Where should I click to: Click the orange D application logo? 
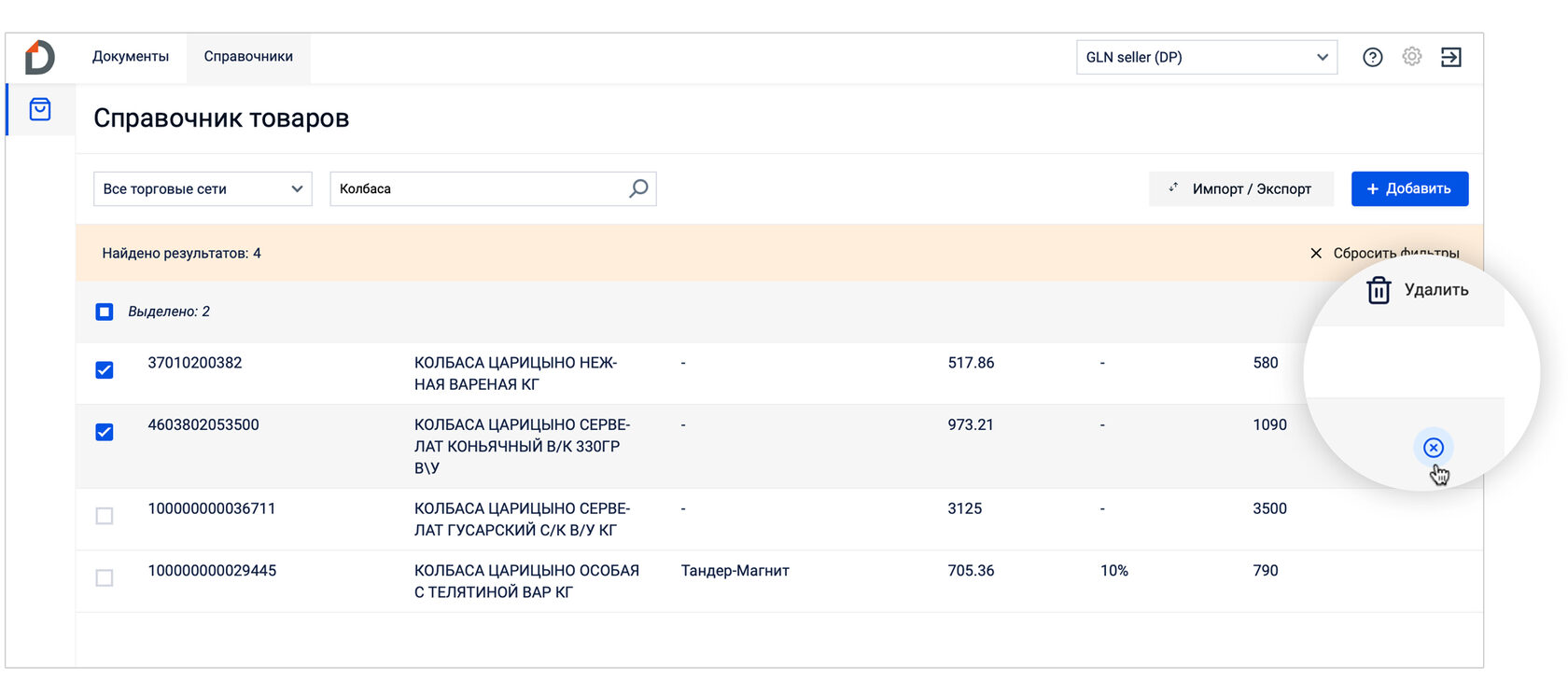pos(39,57)
